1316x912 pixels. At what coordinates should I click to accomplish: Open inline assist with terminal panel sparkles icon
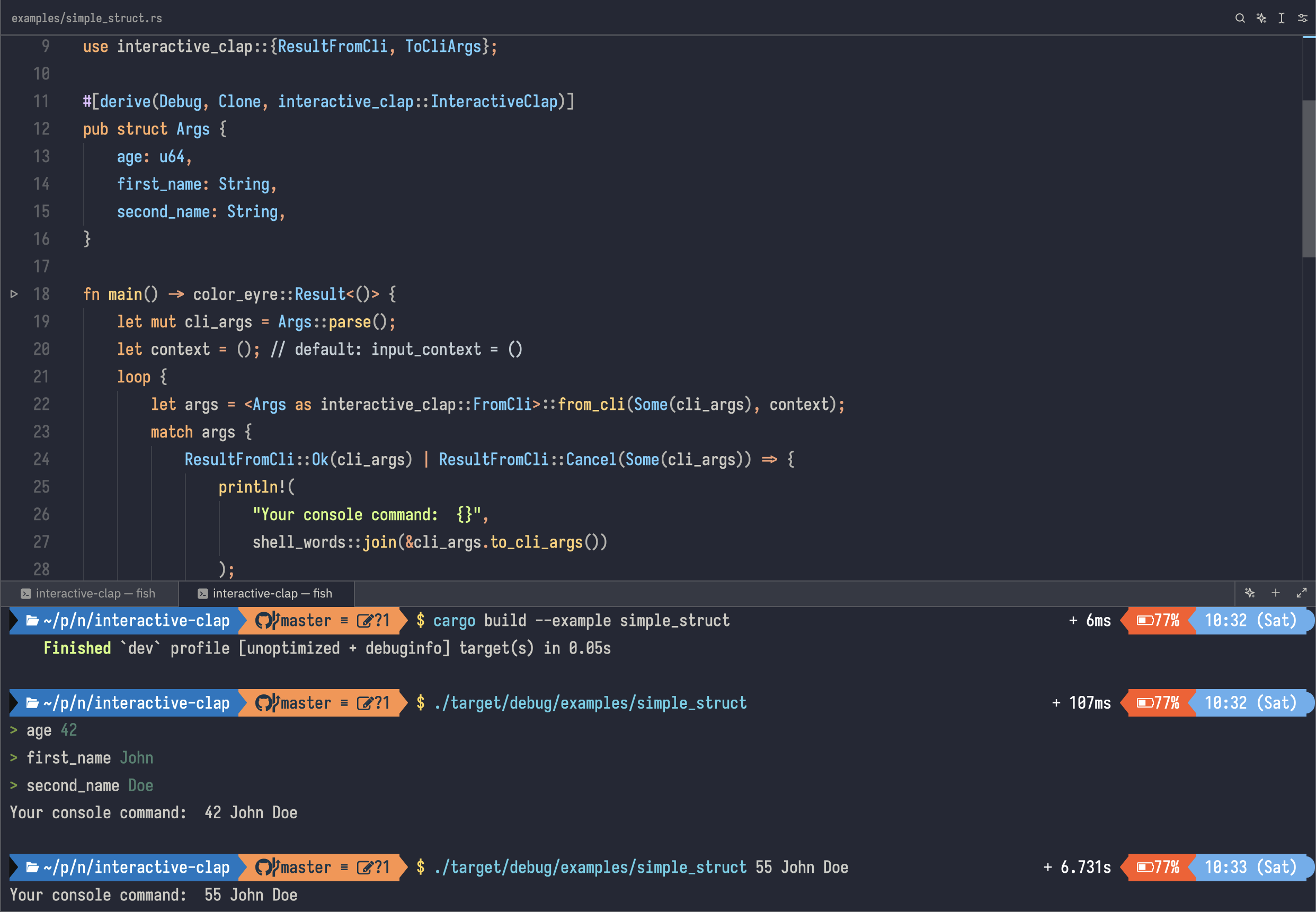1250,593
